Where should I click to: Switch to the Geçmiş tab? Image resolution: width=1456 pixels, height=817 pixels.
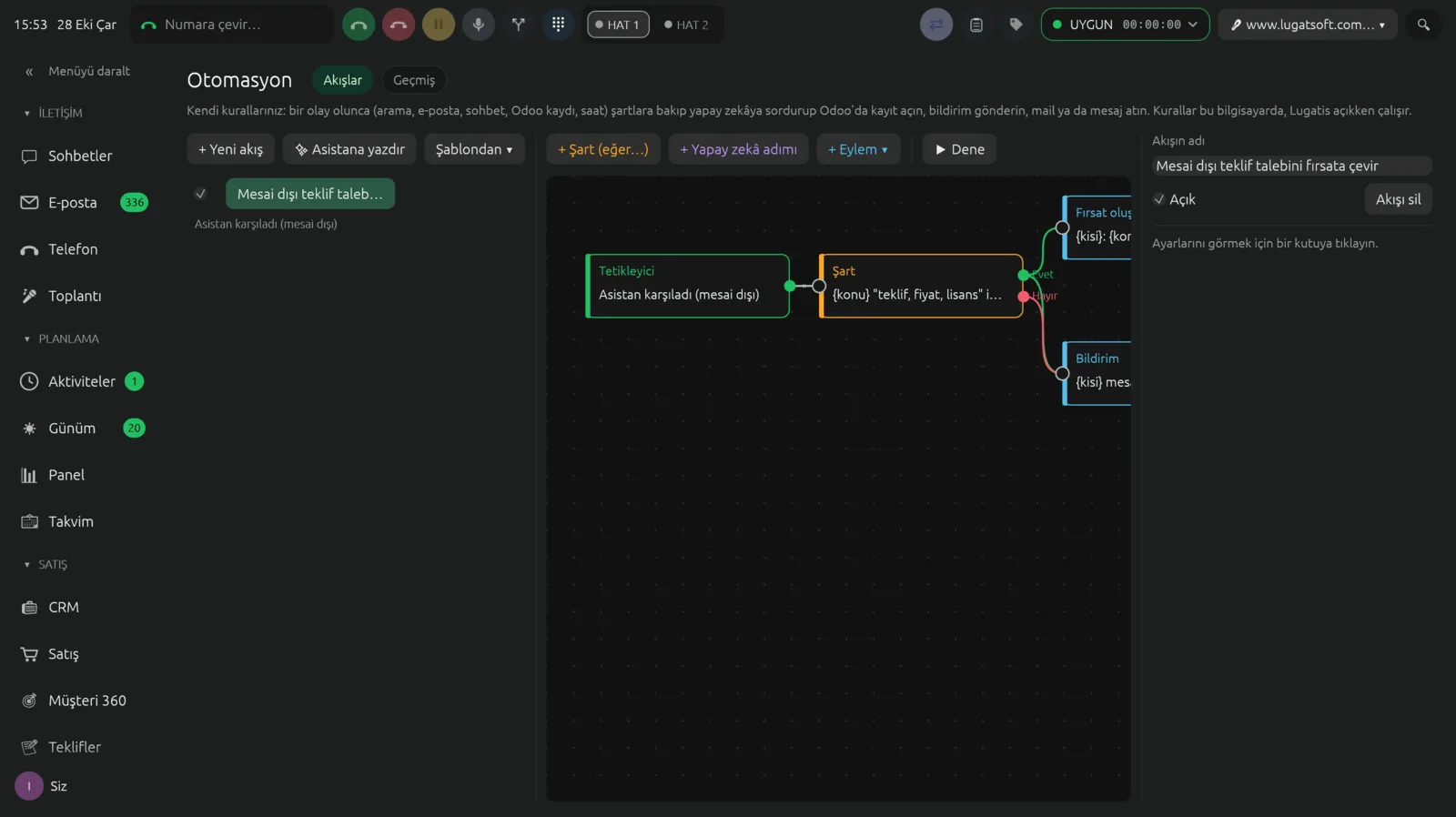click(x=414, y=80)
